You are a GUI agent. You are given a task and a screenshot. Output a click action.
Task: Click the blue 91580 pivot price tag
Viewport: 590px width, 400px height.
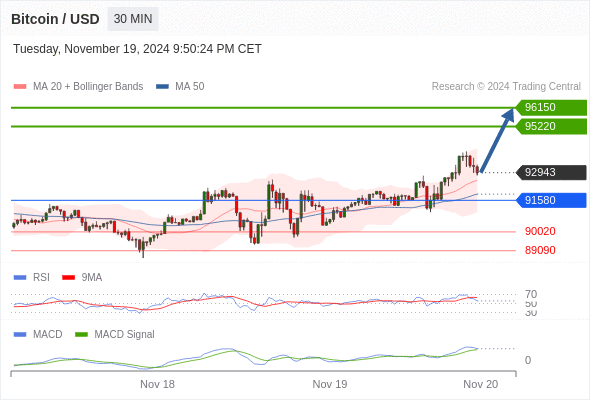click(x=551, y=200)
